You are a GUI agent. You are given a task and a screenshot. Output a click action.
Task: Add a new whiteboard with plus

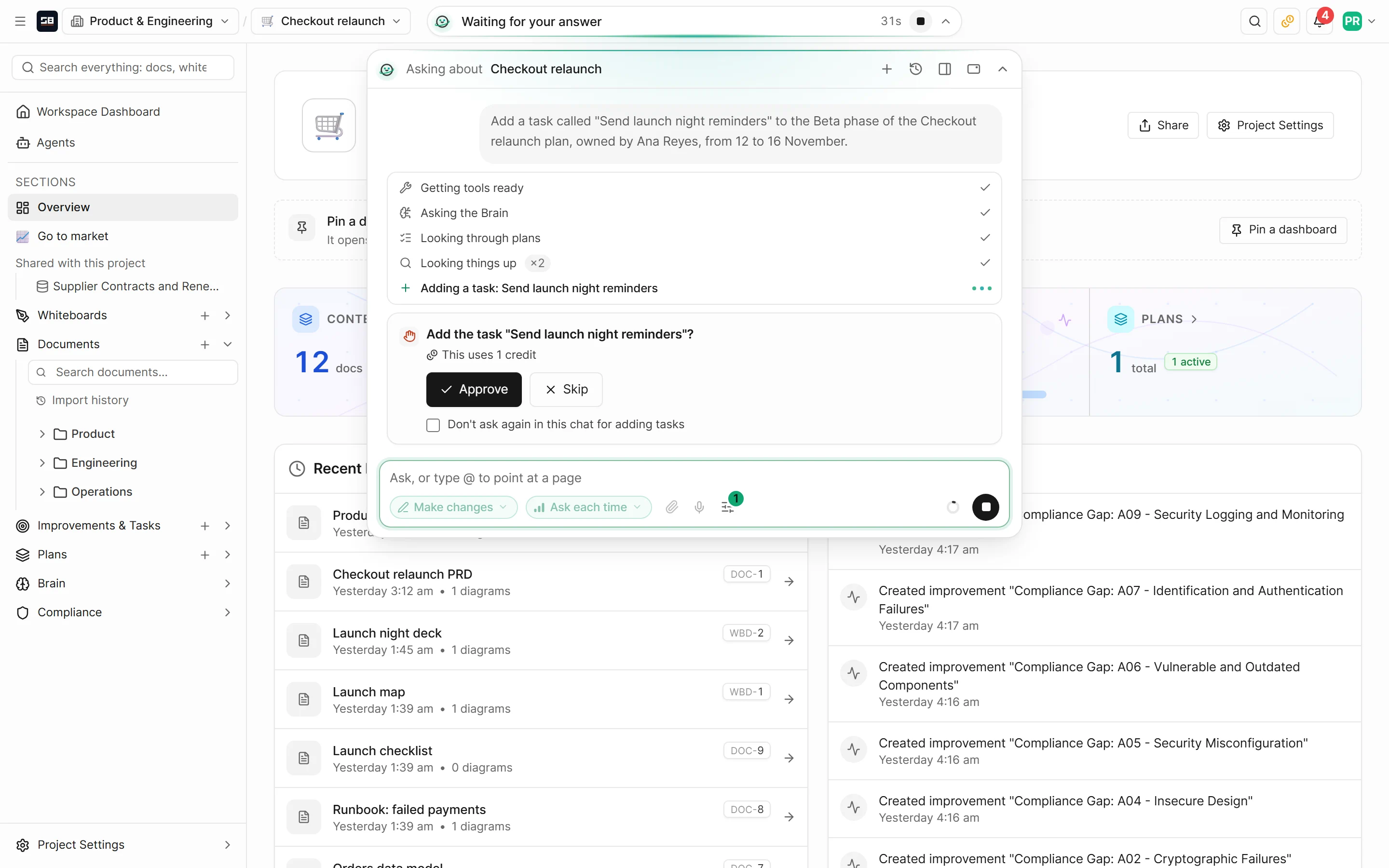[205, 315]
